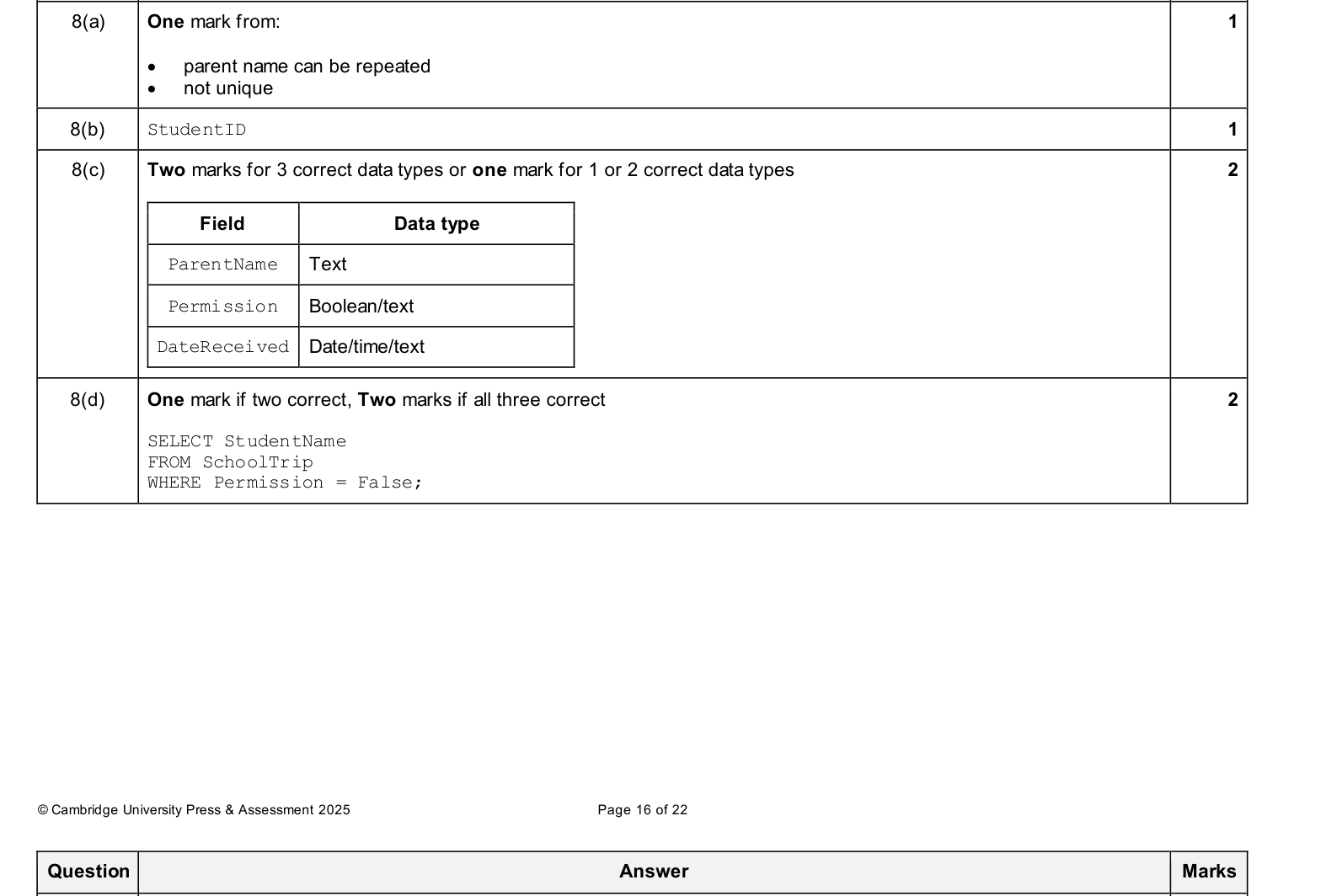Click the 'Boolean/text' data type cell
Viewport: 1321px width, 896px height.
pyautogui.click(x=436, y=307)
